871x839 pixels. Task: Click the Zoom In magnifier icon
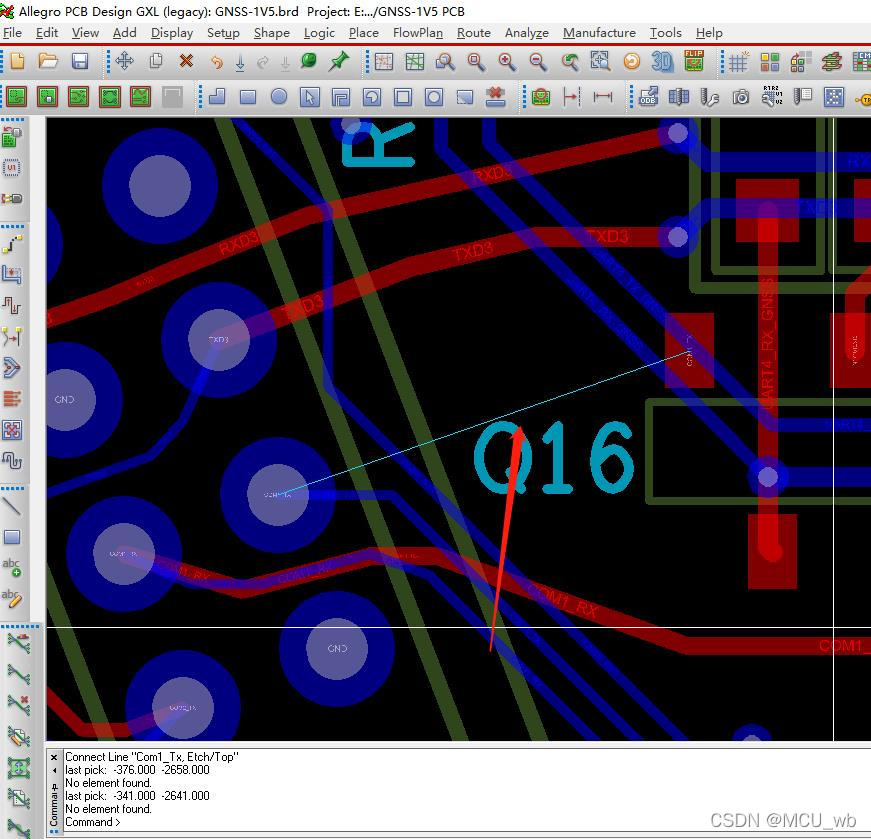[507, 62]
